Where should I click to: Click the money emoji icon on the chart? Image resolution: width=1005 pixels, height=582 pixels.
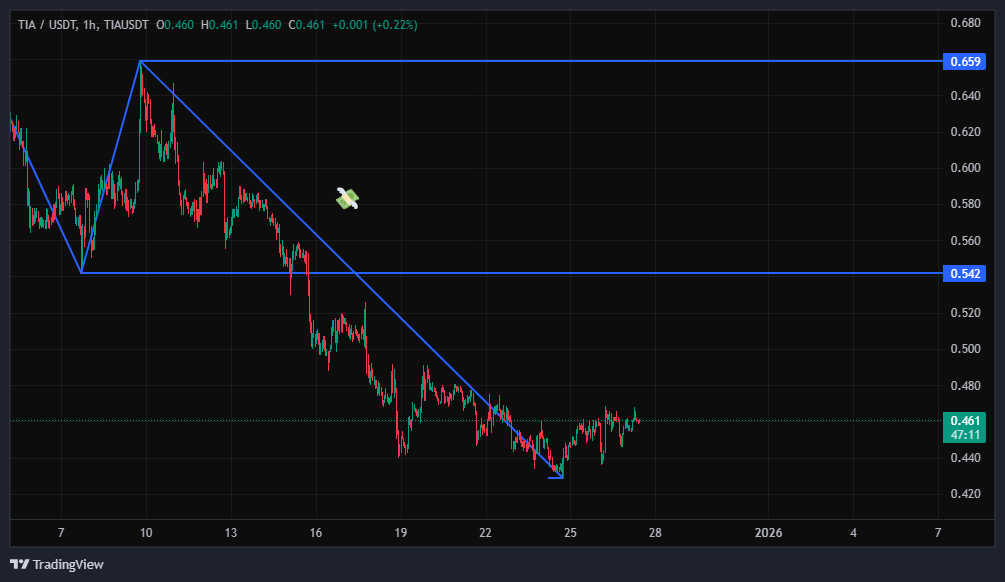[347, 199]
